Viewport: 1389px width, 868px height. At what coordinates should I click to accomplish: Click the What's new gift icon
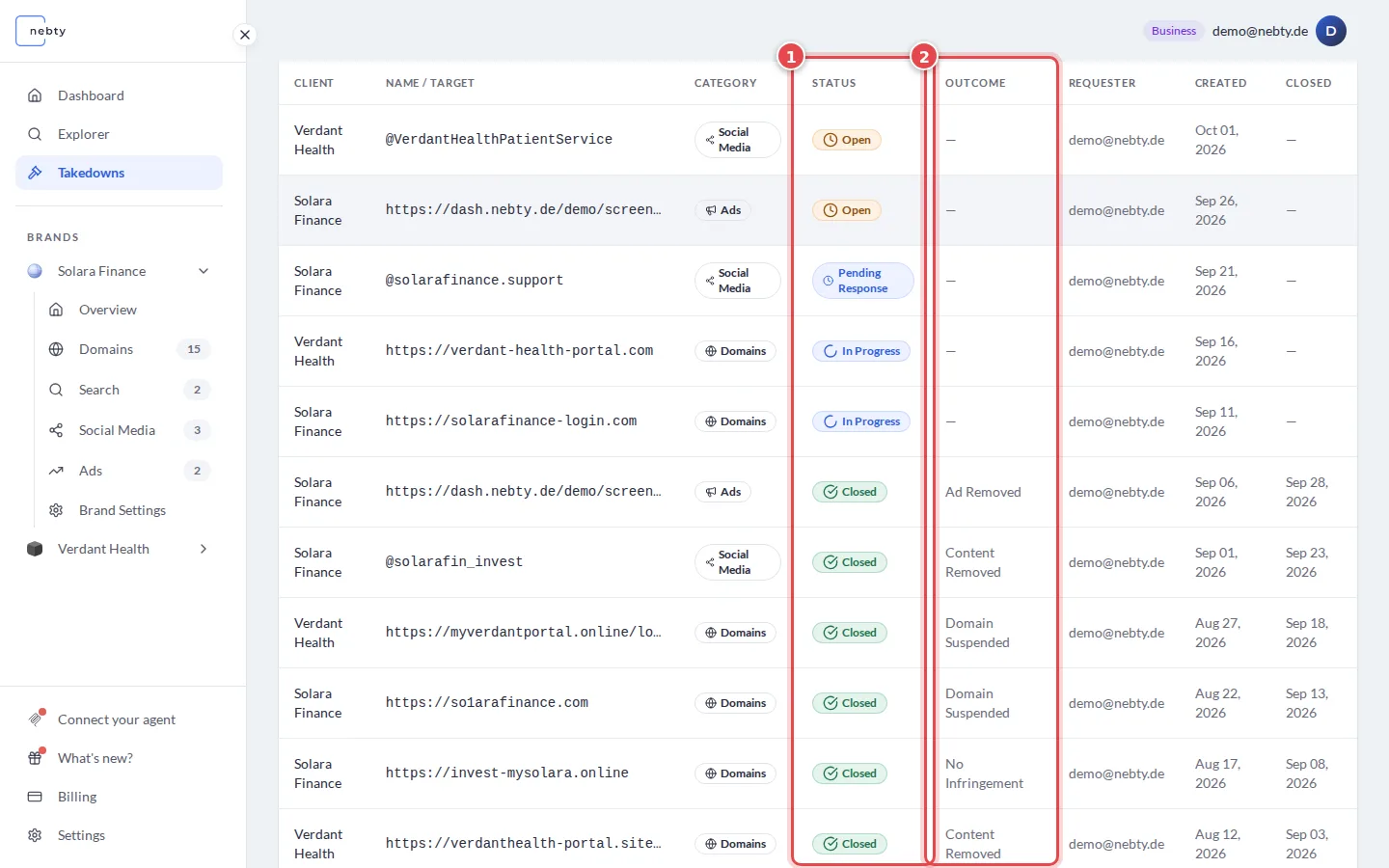click(36, 757)
